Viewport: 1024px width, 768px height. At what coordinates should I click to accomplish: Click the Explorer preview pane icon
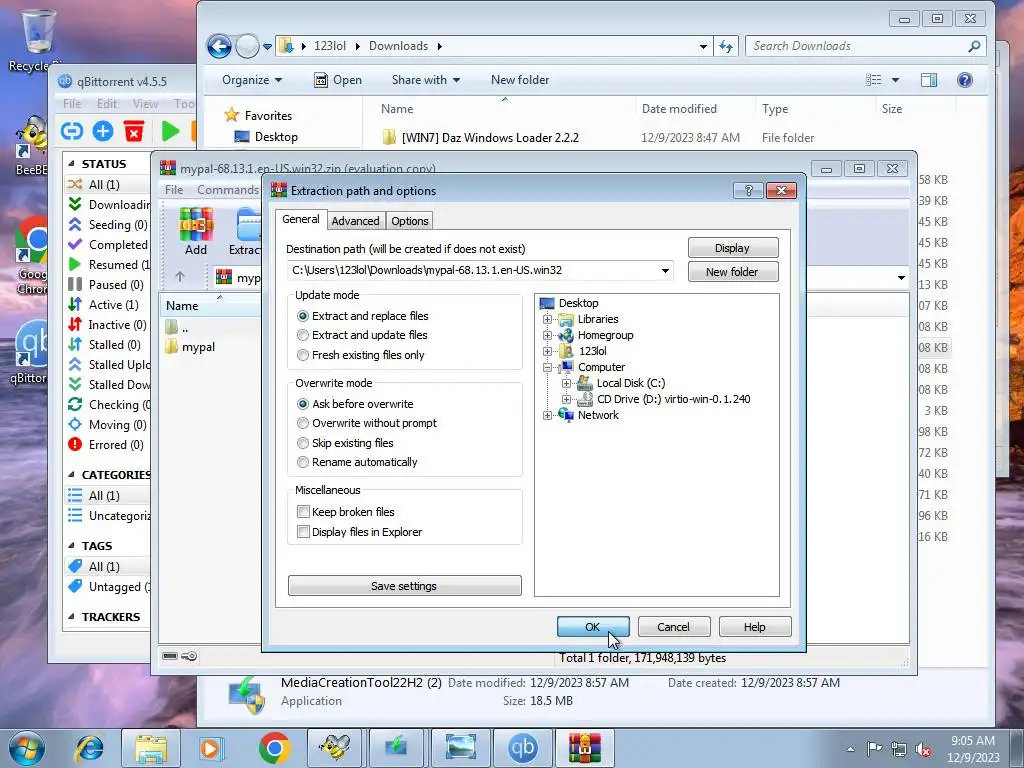pyautogui.click(x=929, y=80)
